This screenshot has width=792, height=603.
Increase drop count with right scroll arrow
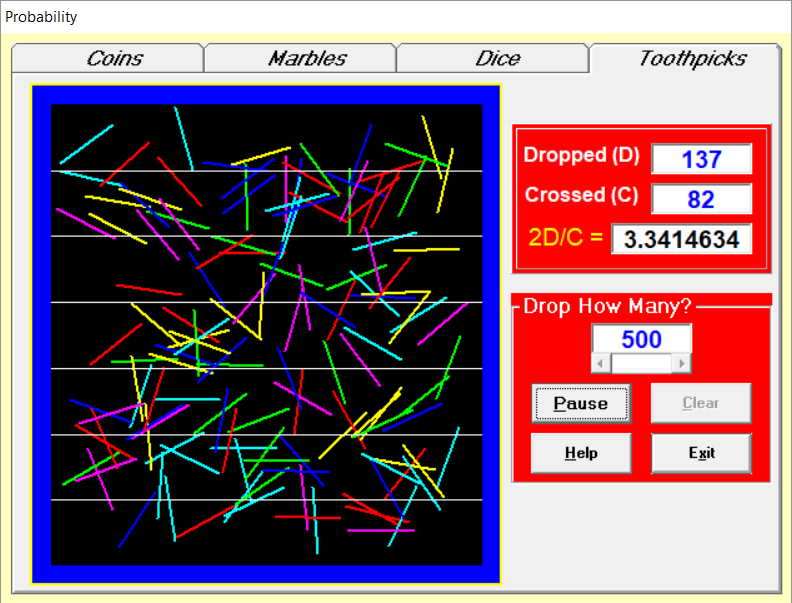[682, 363]
